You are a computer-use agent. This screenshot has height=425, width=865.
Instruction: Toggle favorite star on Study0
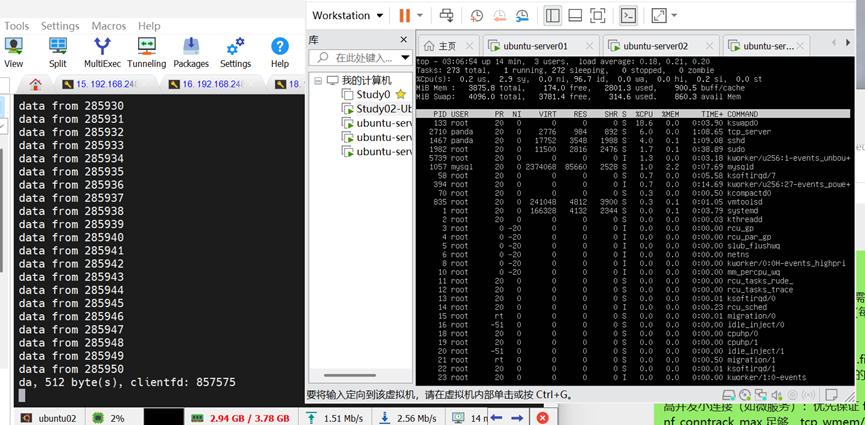click(400, 94)
